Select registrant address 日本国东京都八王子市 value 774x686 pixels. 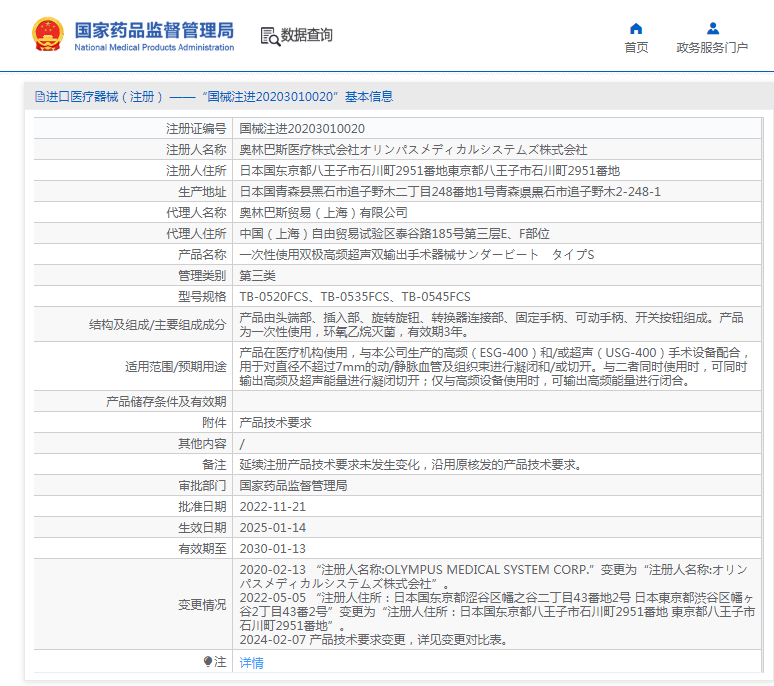click(429, 171)
